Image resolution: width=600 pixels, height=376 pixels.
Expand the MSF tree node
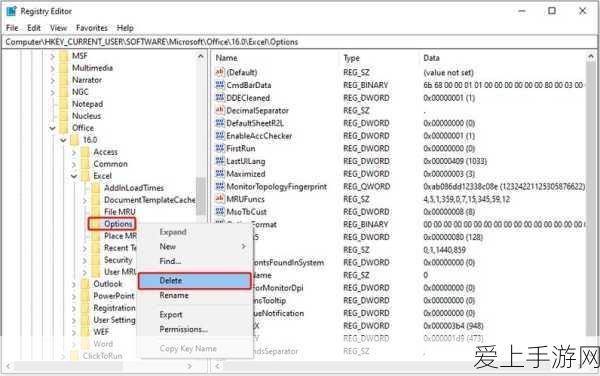point(52,57)
